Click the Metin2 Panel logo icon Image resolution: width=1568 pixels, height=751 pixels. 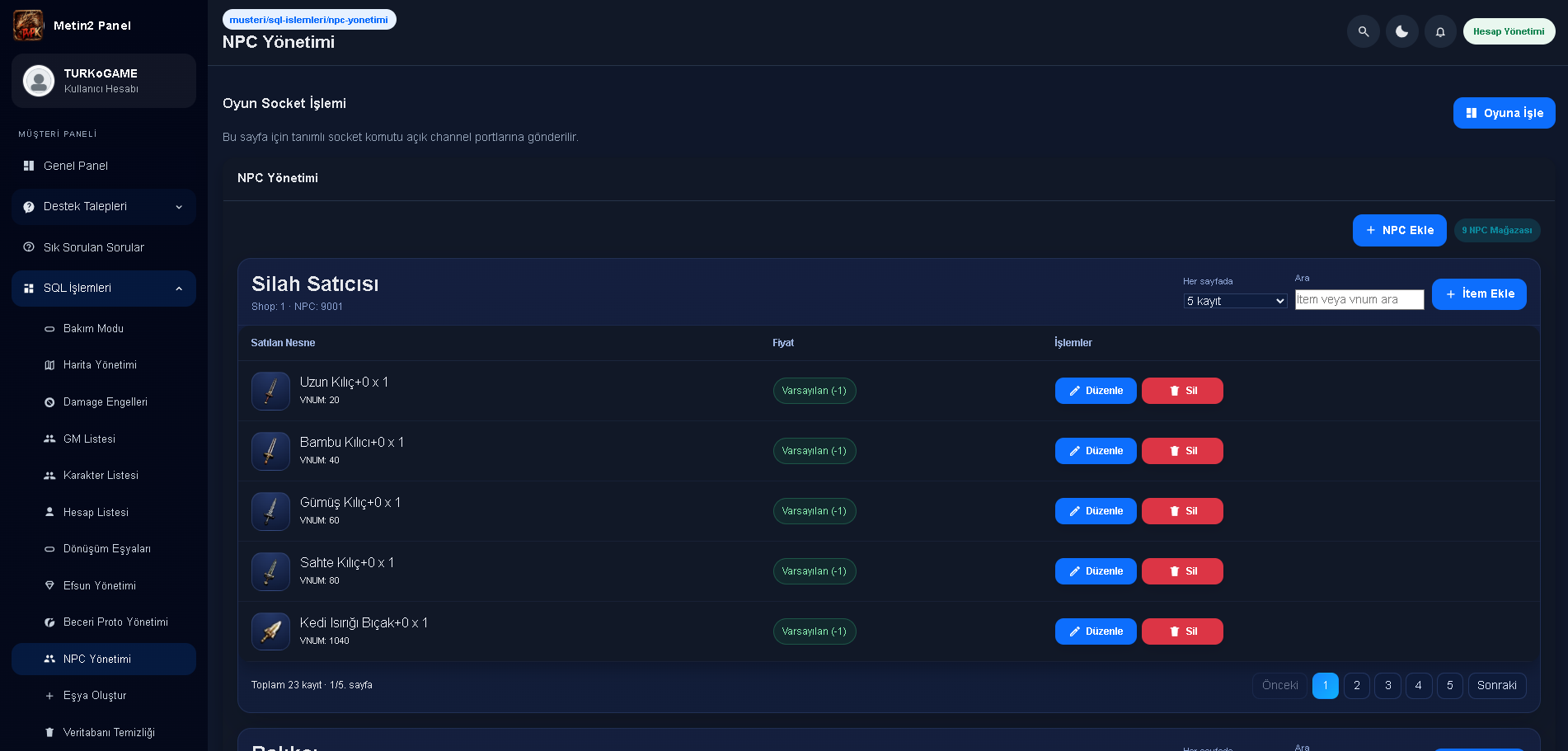pos(29,26)
